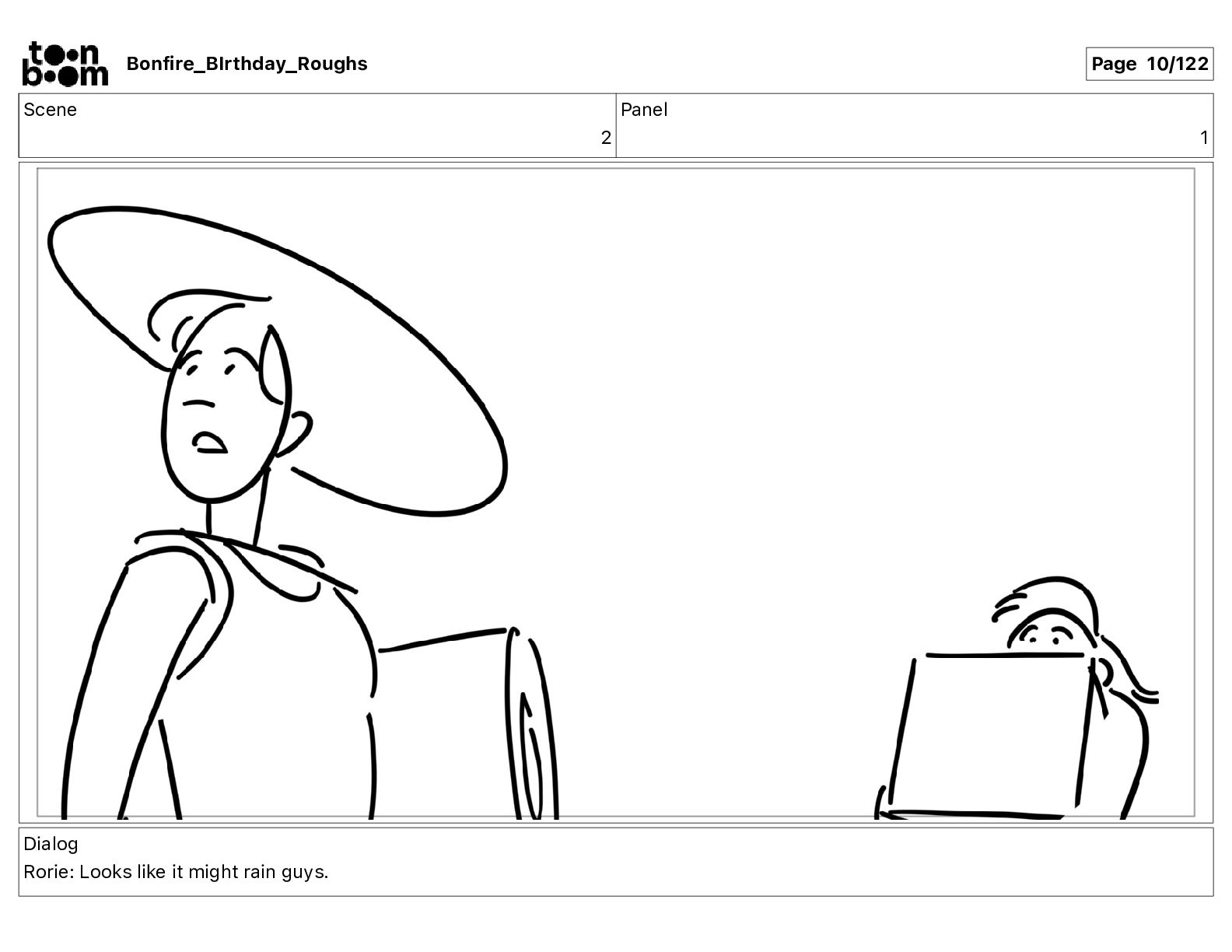Screen dimensions: 1232x952
Task: Click the Scene label
Action: click(x=50, y=110)
